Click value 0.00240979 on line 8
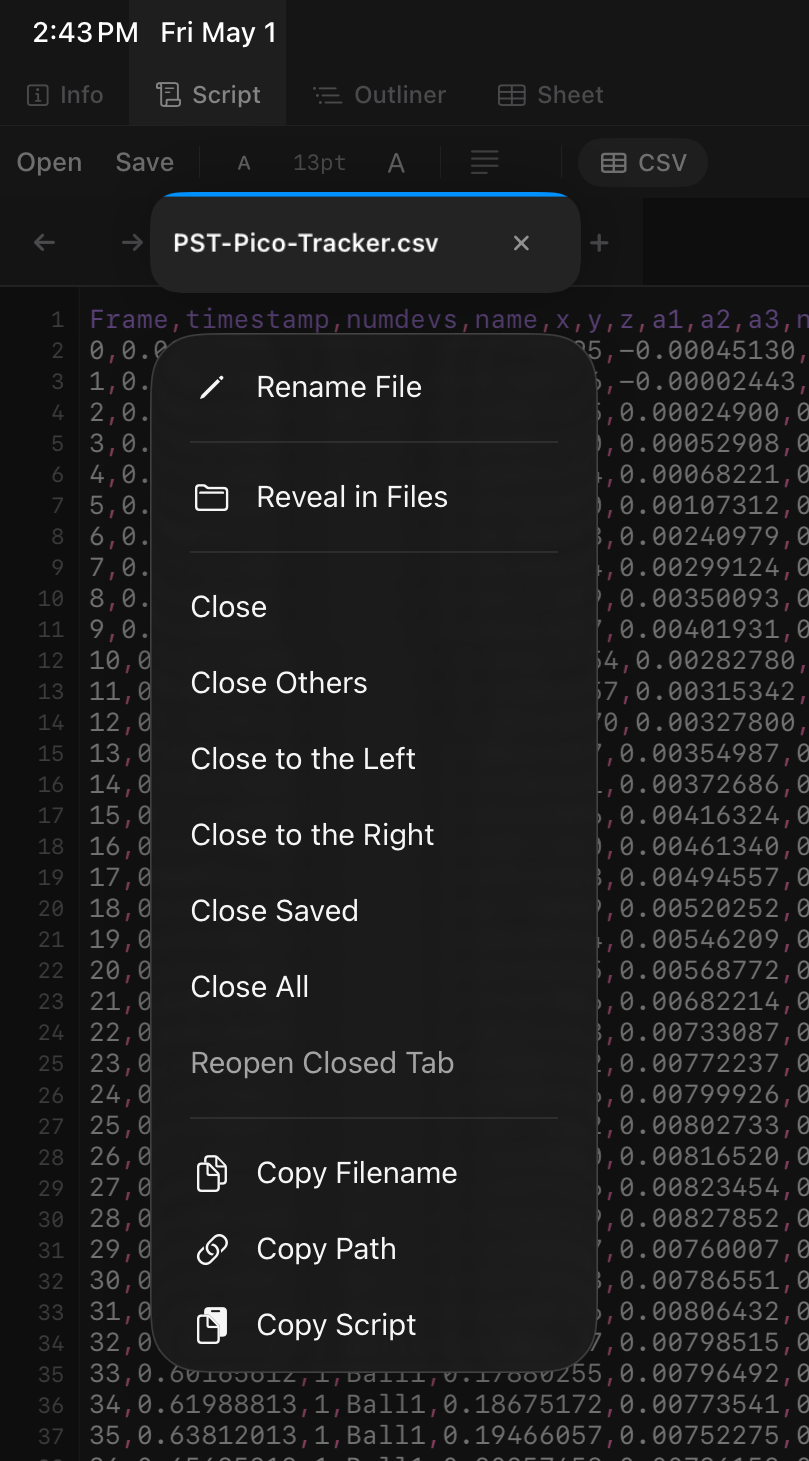The height and width of the screenshot is (1461, 809). [x=698, y=537]
